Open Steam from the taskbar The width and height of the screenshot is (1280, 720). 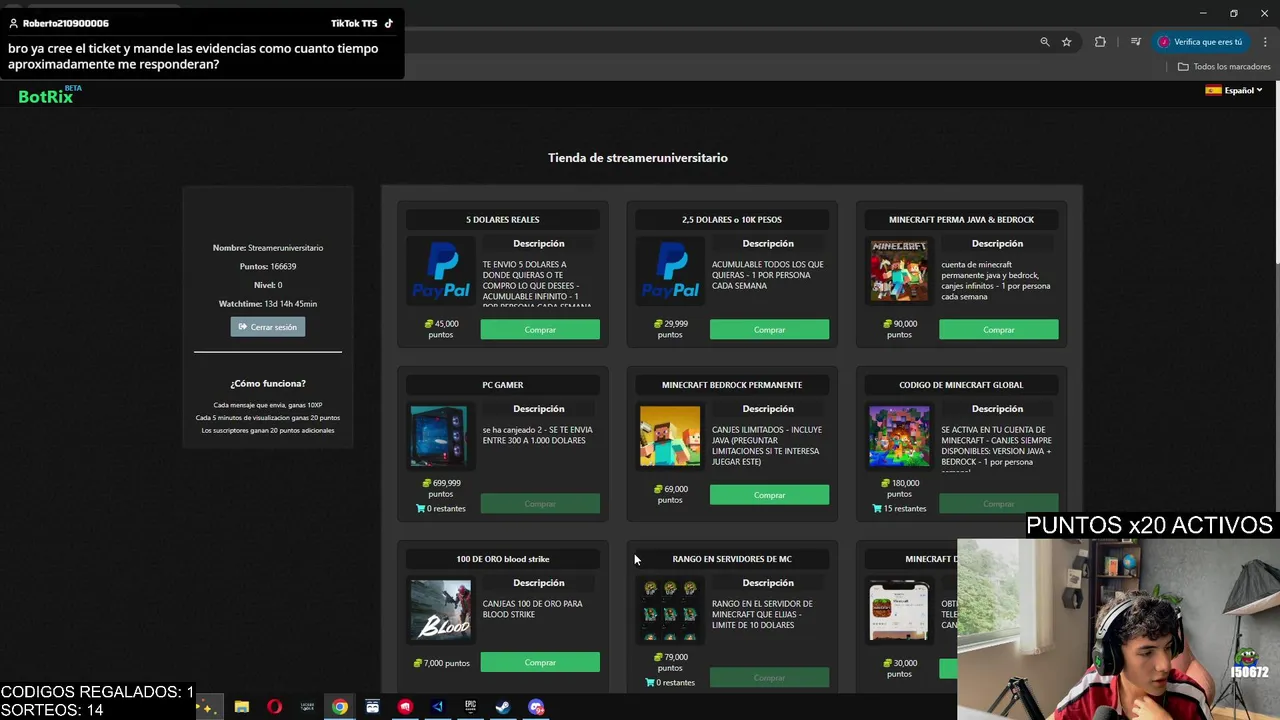point(503,707)
